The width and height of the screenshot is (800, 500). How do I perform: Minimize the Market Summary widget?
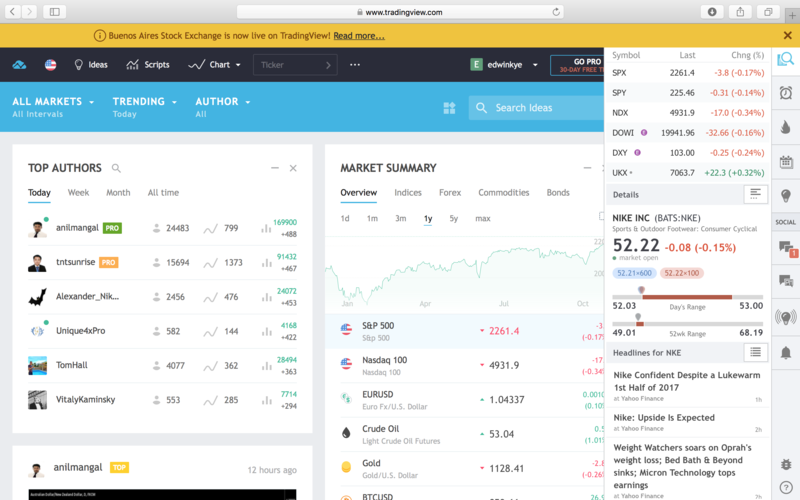pos(587,168)
